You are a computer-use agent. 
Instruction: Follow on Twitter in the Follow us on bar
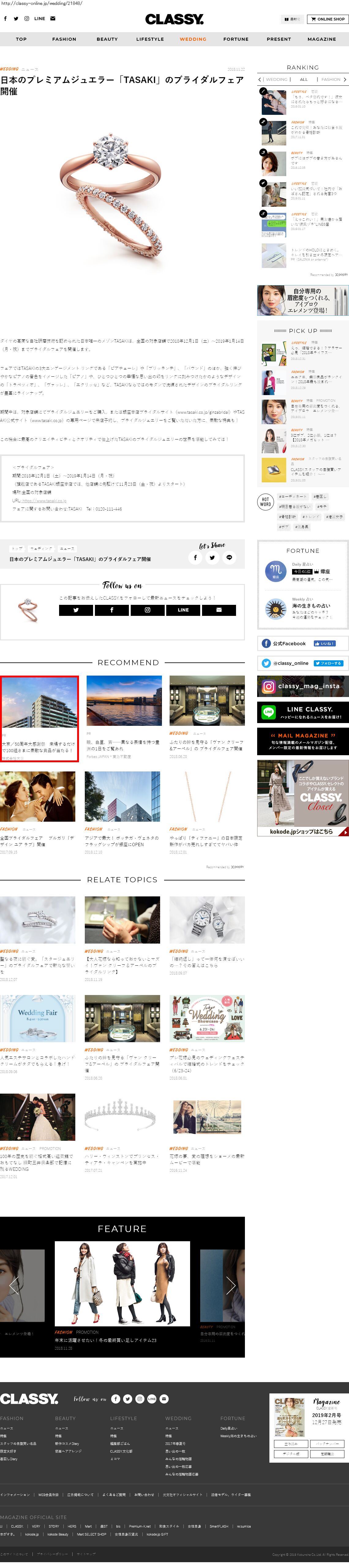tap(76, 610)
